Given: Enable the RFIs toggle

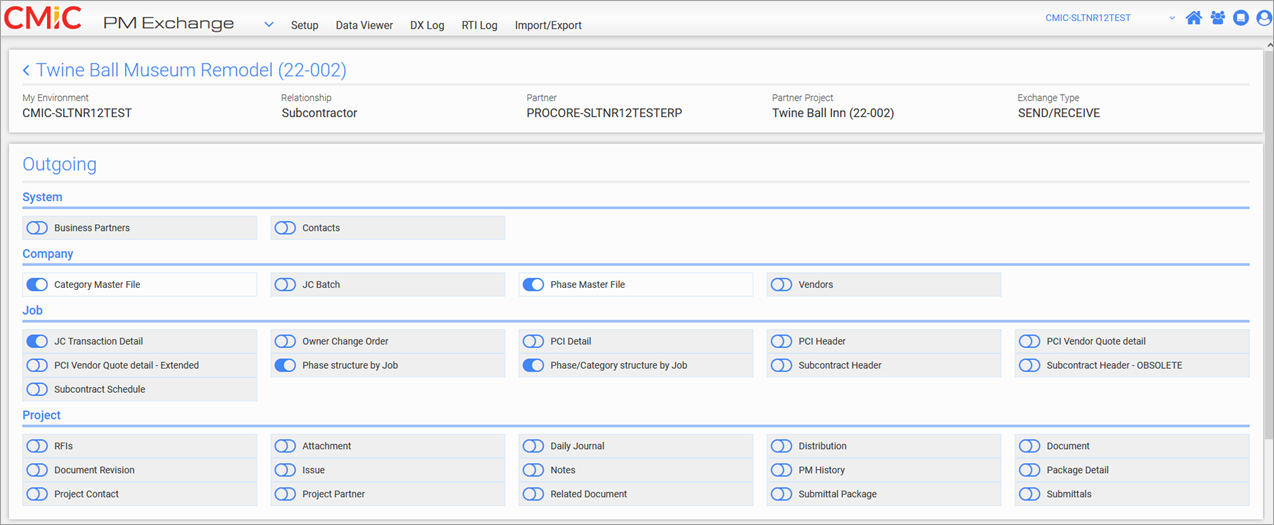Looking at the screenshot, I should coord(37,446).
